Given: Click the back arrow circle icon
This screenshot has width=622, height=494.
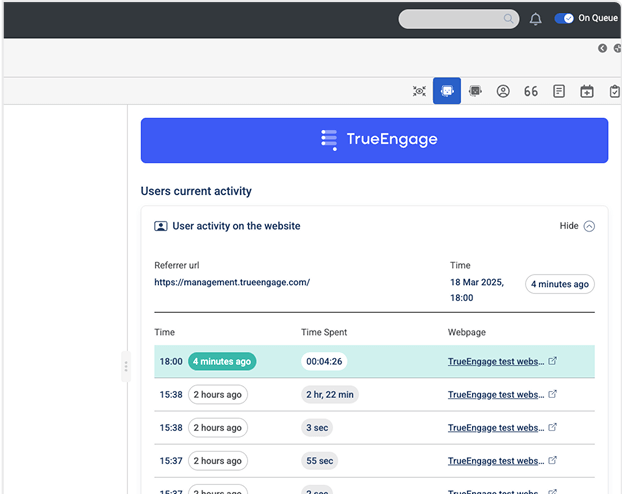Looking at the screenshot, I should [x=602, y=48].
